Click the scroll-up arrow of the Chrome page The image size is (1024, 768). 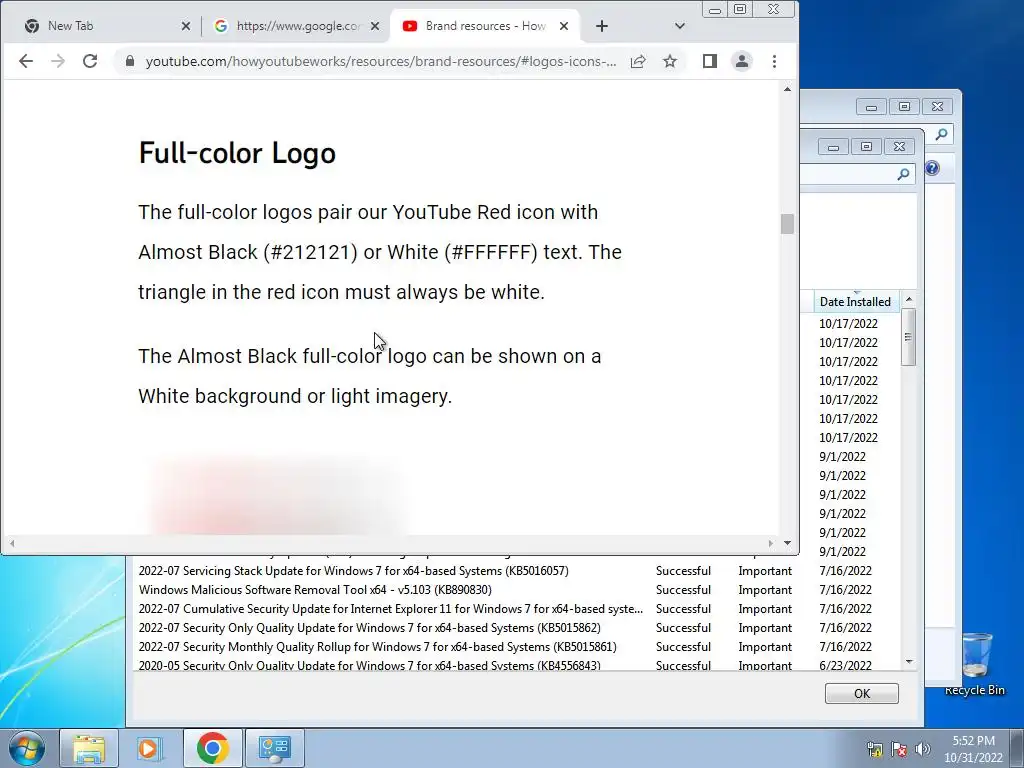pos(788,89)
